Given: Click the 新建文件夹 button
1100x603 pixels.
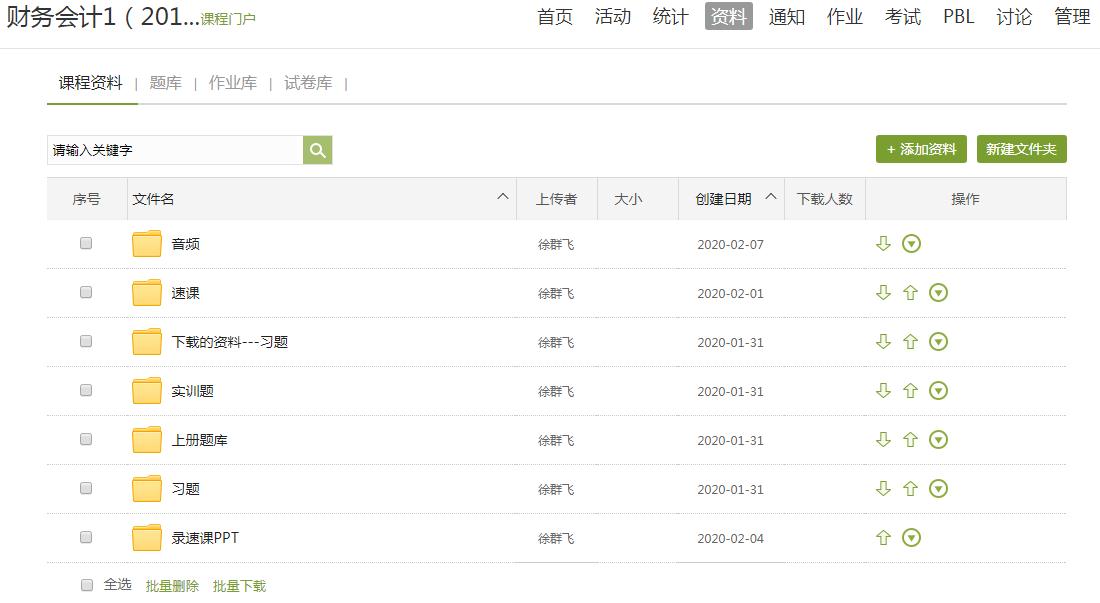Looking at the screenshot, I should [1021, 149].
